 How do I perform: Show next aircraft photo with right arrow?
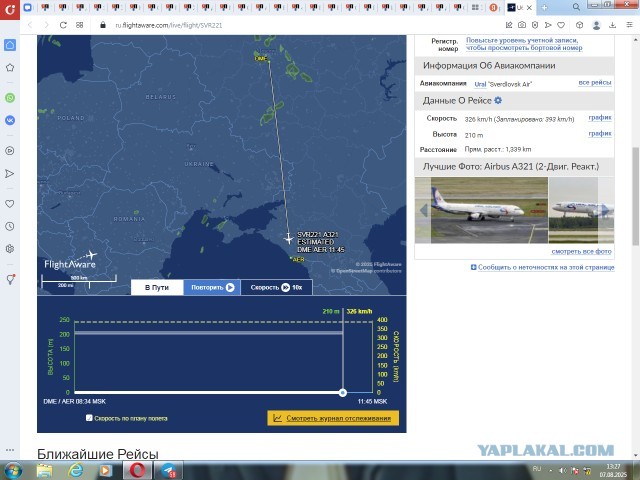point(606,210)
